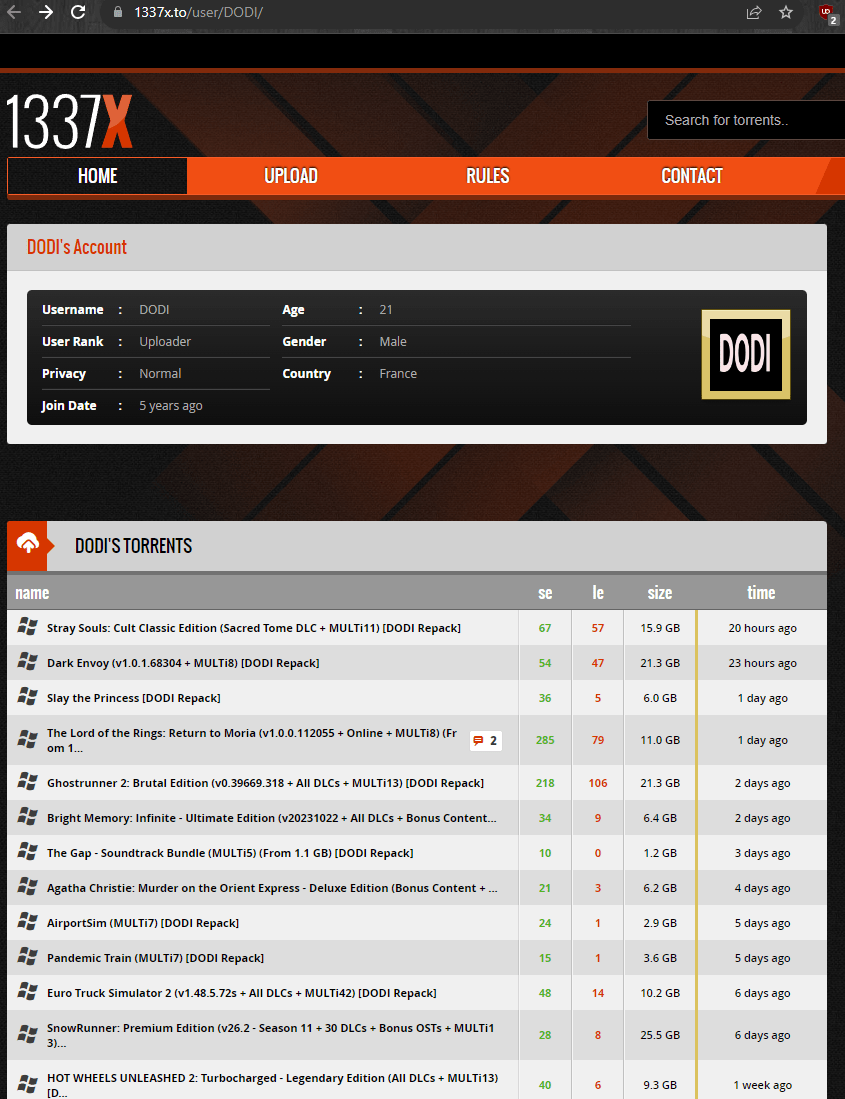Open the UPLOAD navigation tab
845x1099 pixels.
tap(291, 176)
